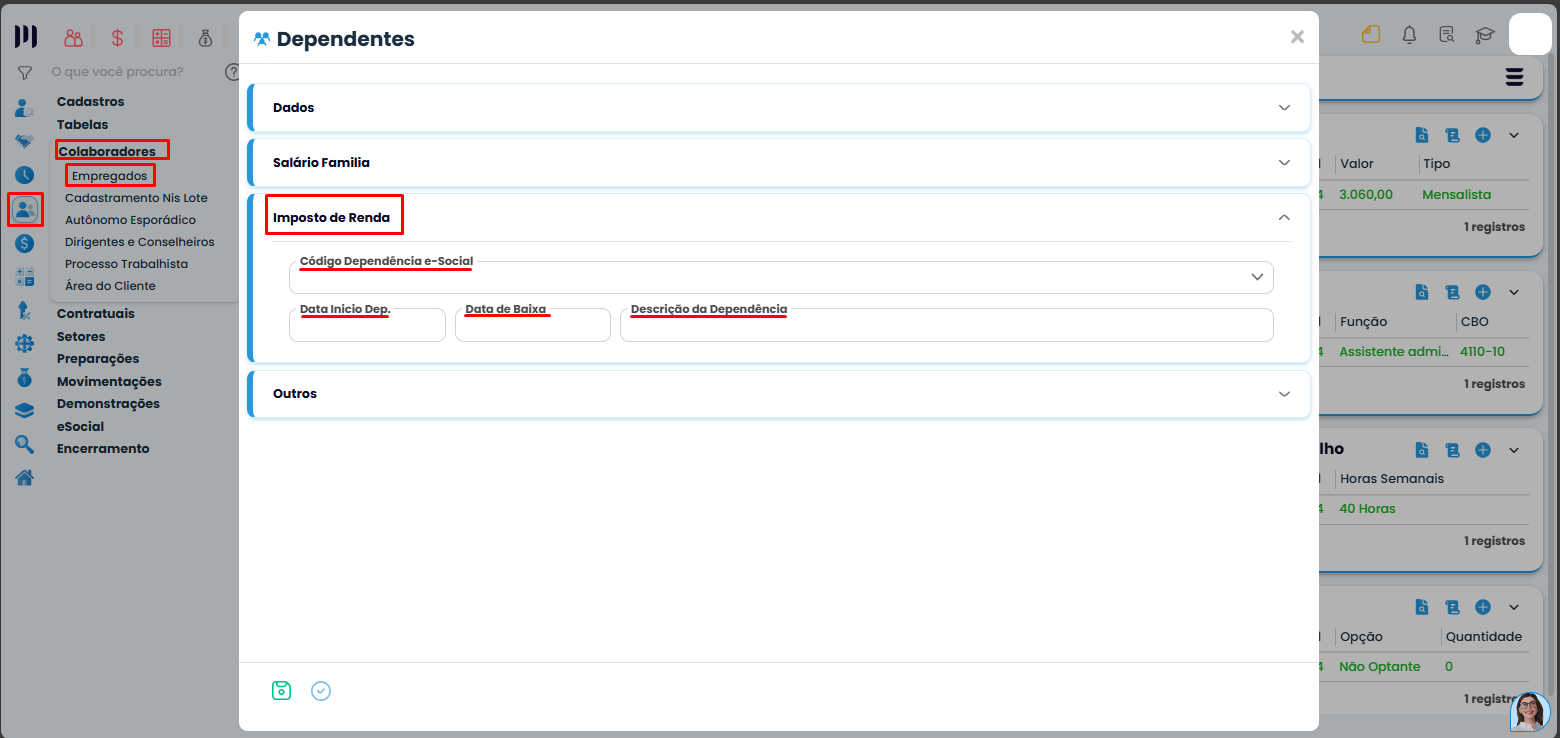Image resolution: width=1560 pixels, height=738 pixels.
Task: Collapse the Imposto de Renda section
Action: (1285, 217)
